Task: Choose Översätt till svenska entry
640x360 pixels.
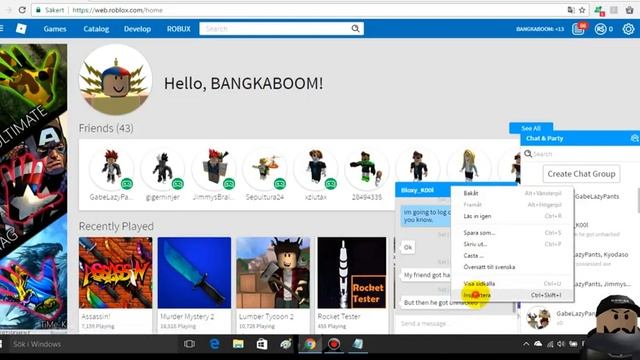Action: pyautogui.click(x=512, y=267)
